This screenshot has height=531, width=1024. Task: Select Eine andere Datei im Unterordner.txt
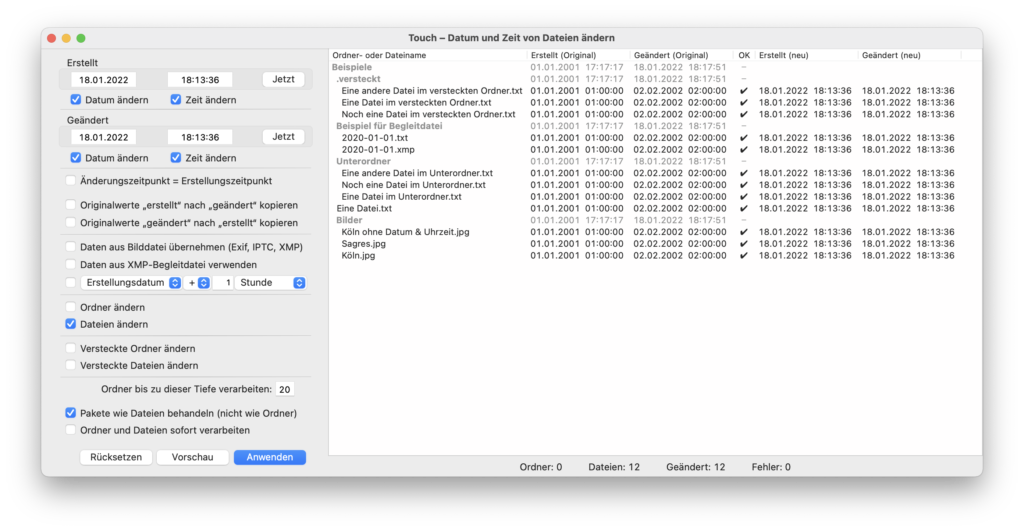point(656,173)
